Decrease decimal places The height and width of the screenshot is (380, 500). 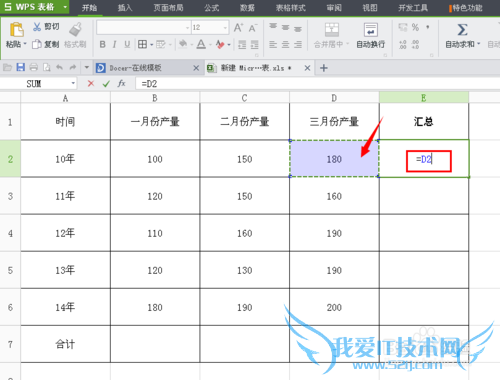(x=415, y=44)
